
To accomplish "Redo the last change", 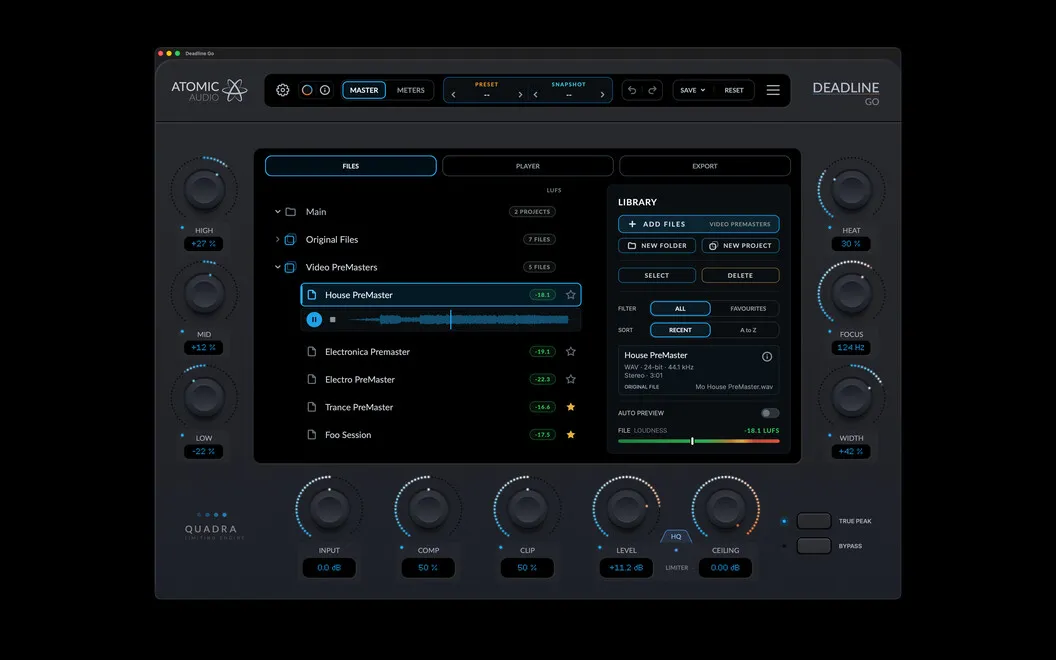I will click(x=652, y=90).
